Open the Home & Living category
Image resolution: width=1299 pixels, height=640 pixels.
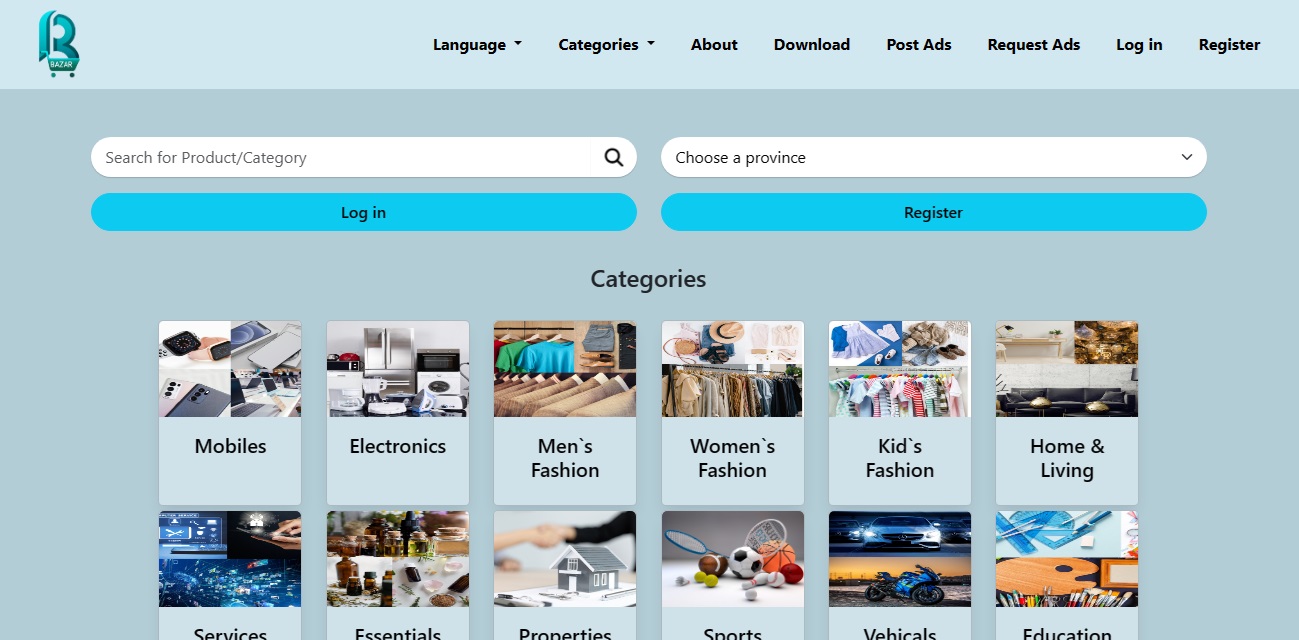1067,413
